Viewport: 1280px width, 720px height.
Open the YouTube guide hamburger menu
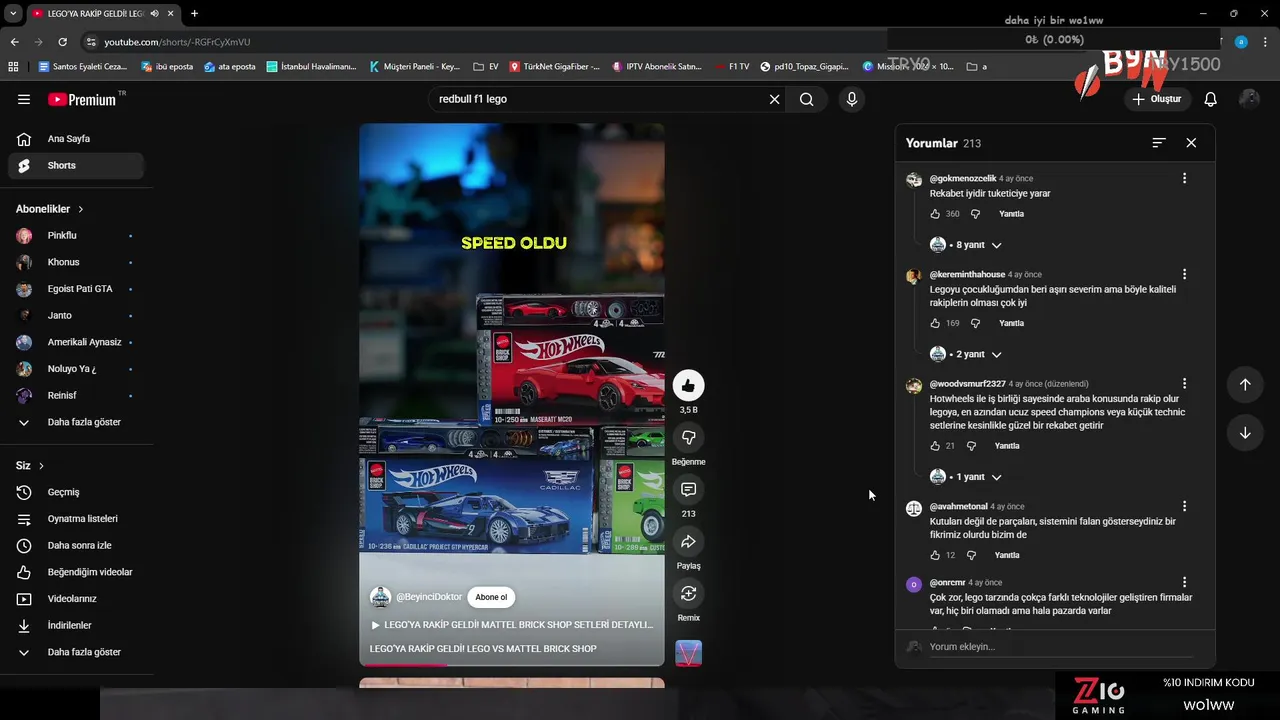click(24, 99)
